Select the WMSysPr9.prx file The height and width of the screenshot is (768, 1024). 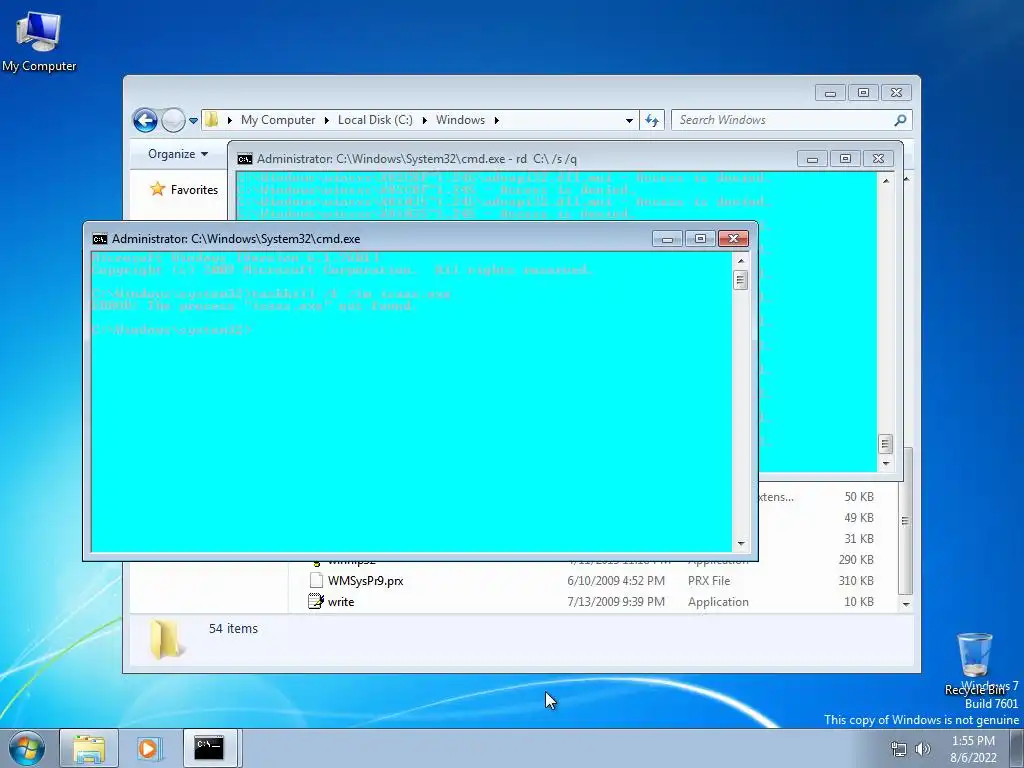[365, 581]
